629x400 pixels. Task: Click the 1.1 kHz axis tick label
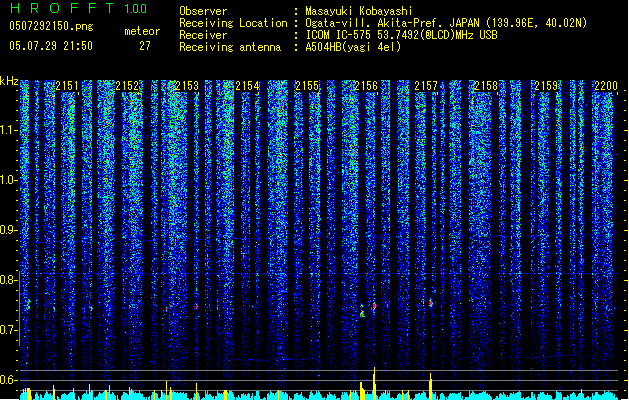click(x=8, y=130)
